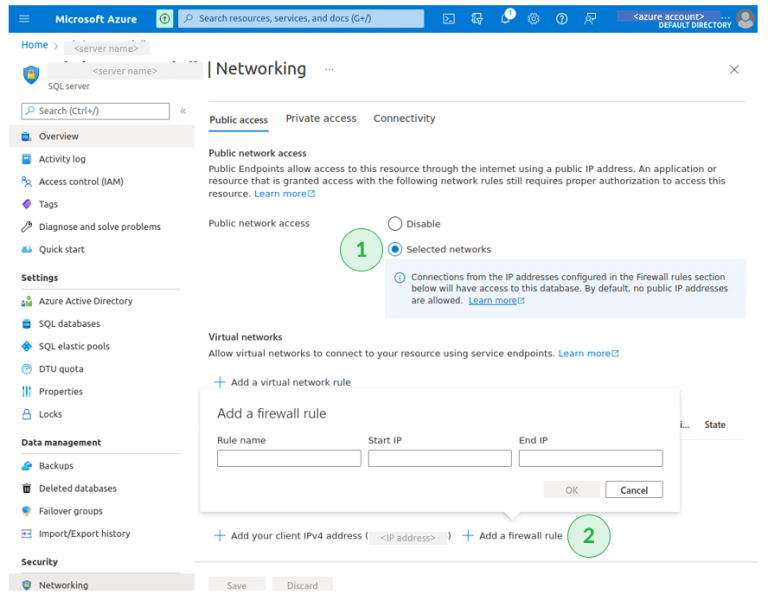Click the help question mark icon
Viewport: 768px width, 607px height.
[562, 18]
